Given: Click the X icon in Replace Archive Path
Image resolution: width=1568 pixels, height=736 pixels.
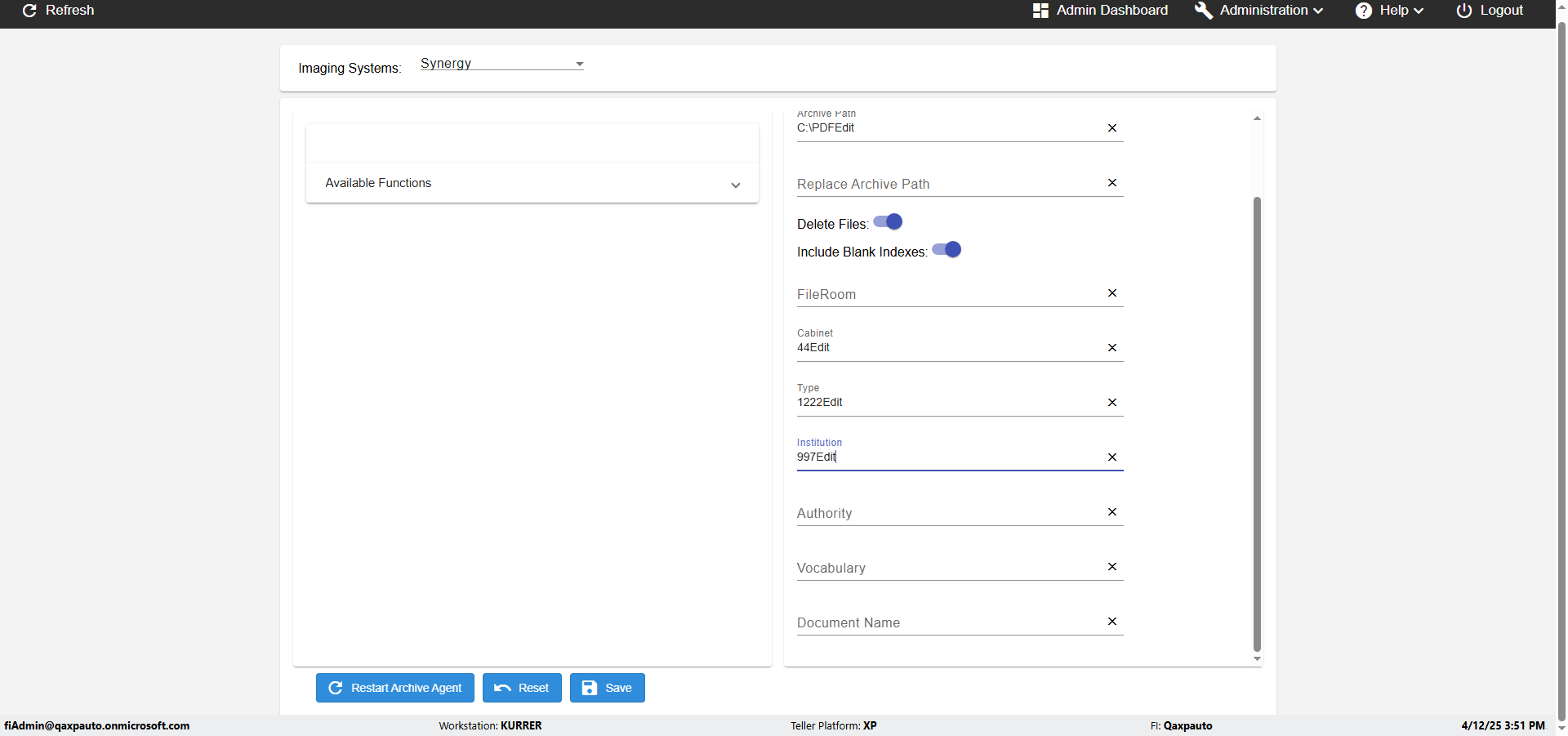Looking at the screenshot, I should (x=1111, y=183).
